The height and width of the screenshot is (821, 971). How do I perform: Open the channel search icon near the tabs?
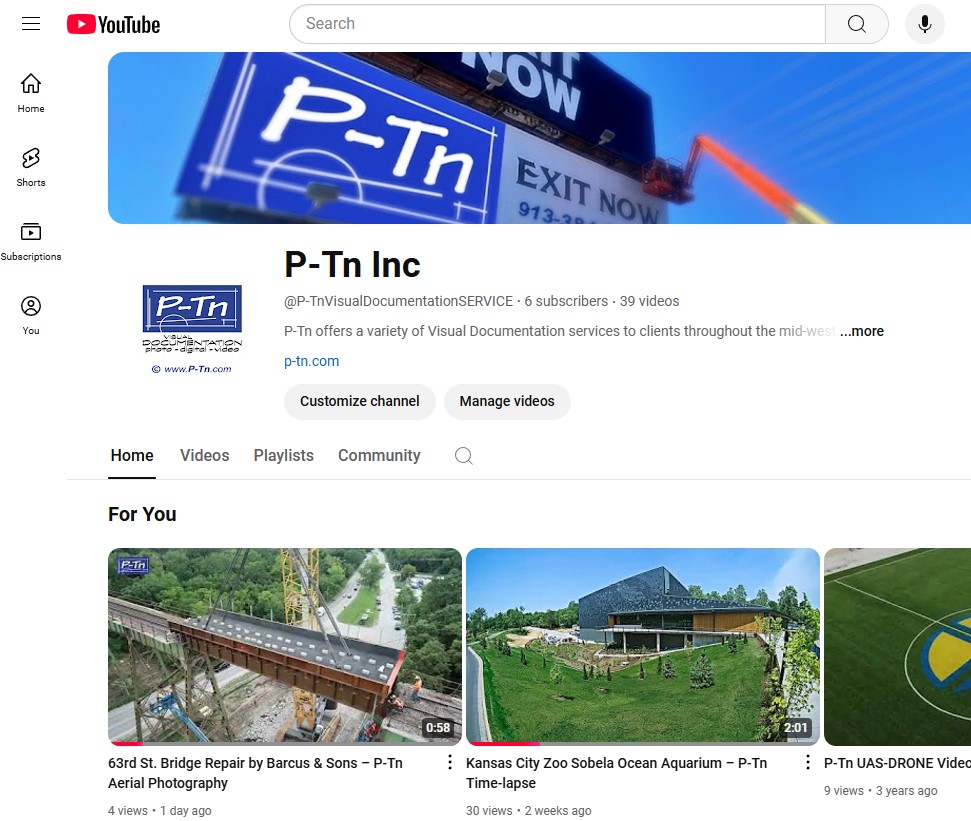[x=463, y=455]
